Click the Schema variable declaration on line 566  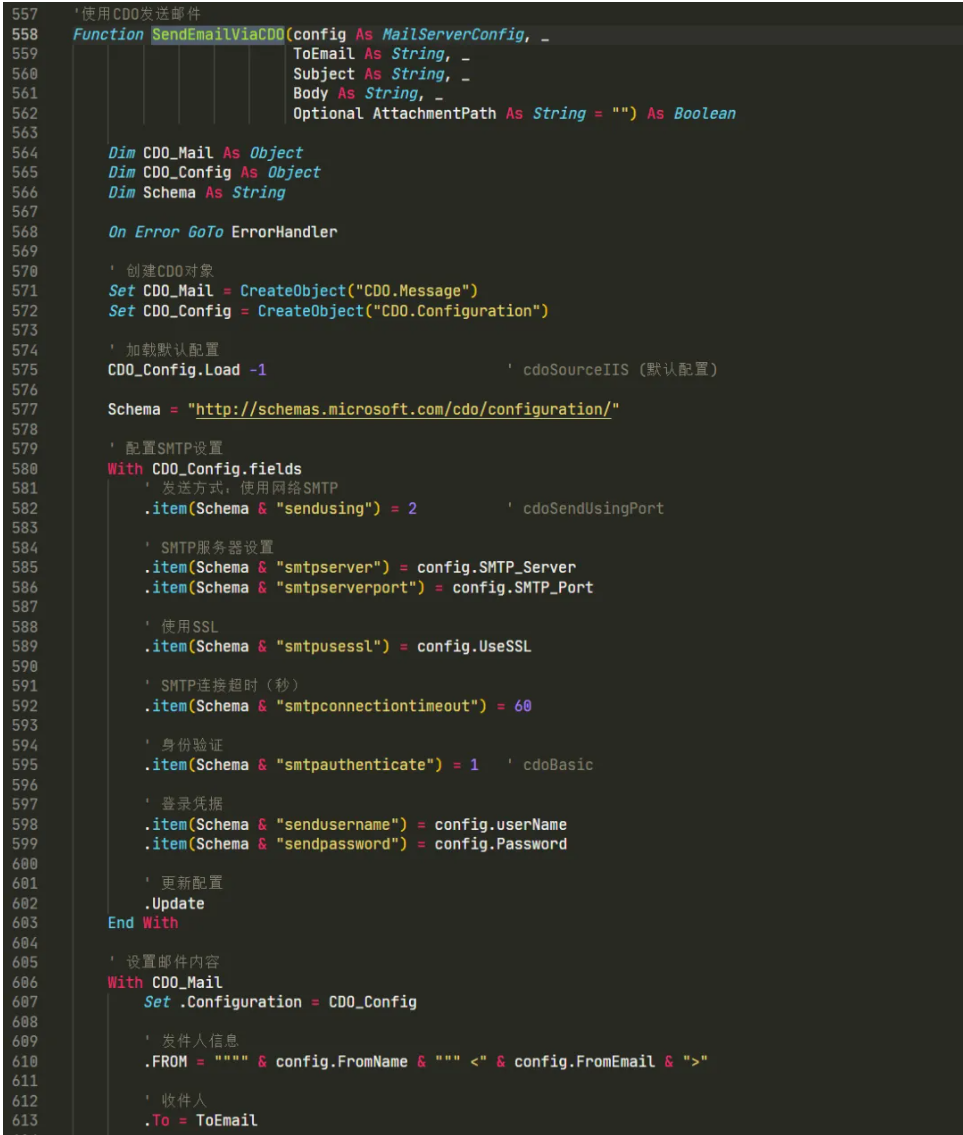click(x=196, y=193)
